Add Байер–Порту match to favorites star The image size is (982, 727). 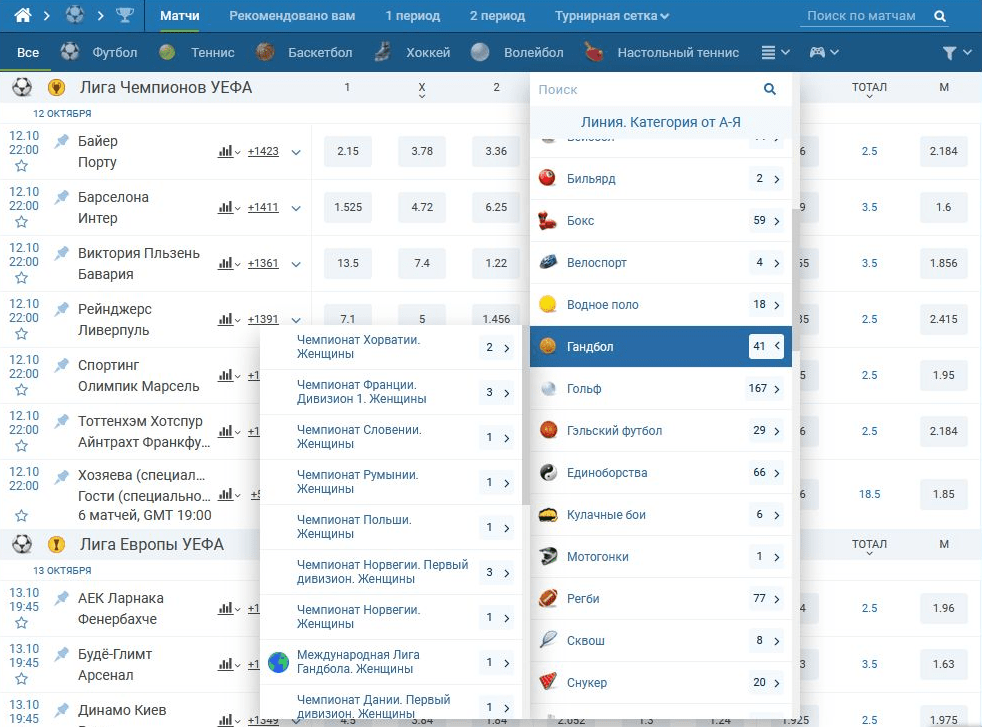[x=21, y=166]
